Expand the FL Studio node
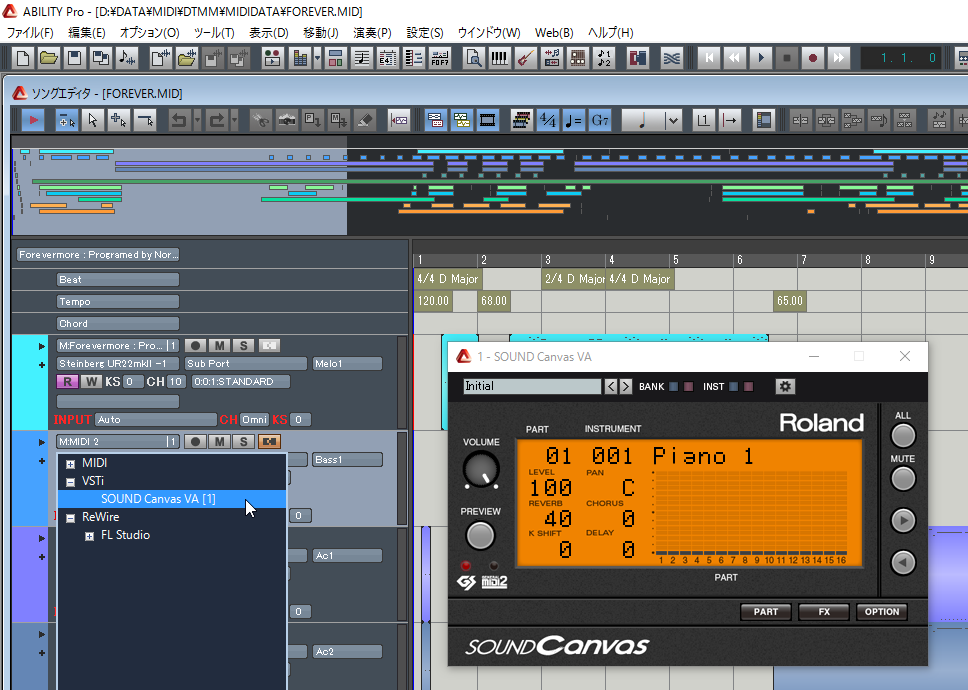968x690 pixels. coord(89,536)
